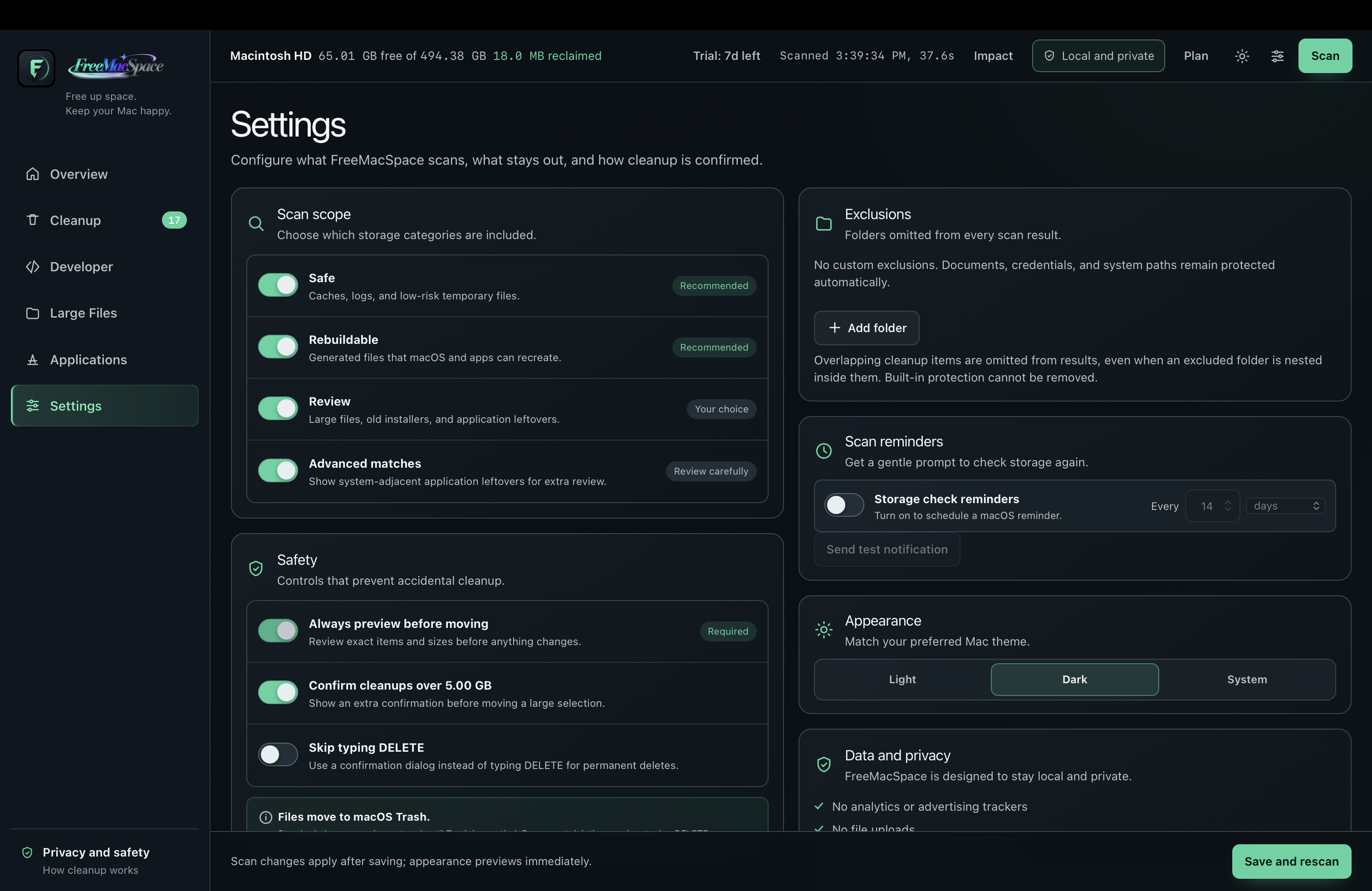1372x891 pixels.
Task: Click the Trial: 7d left label
Action: click(726, 56)
